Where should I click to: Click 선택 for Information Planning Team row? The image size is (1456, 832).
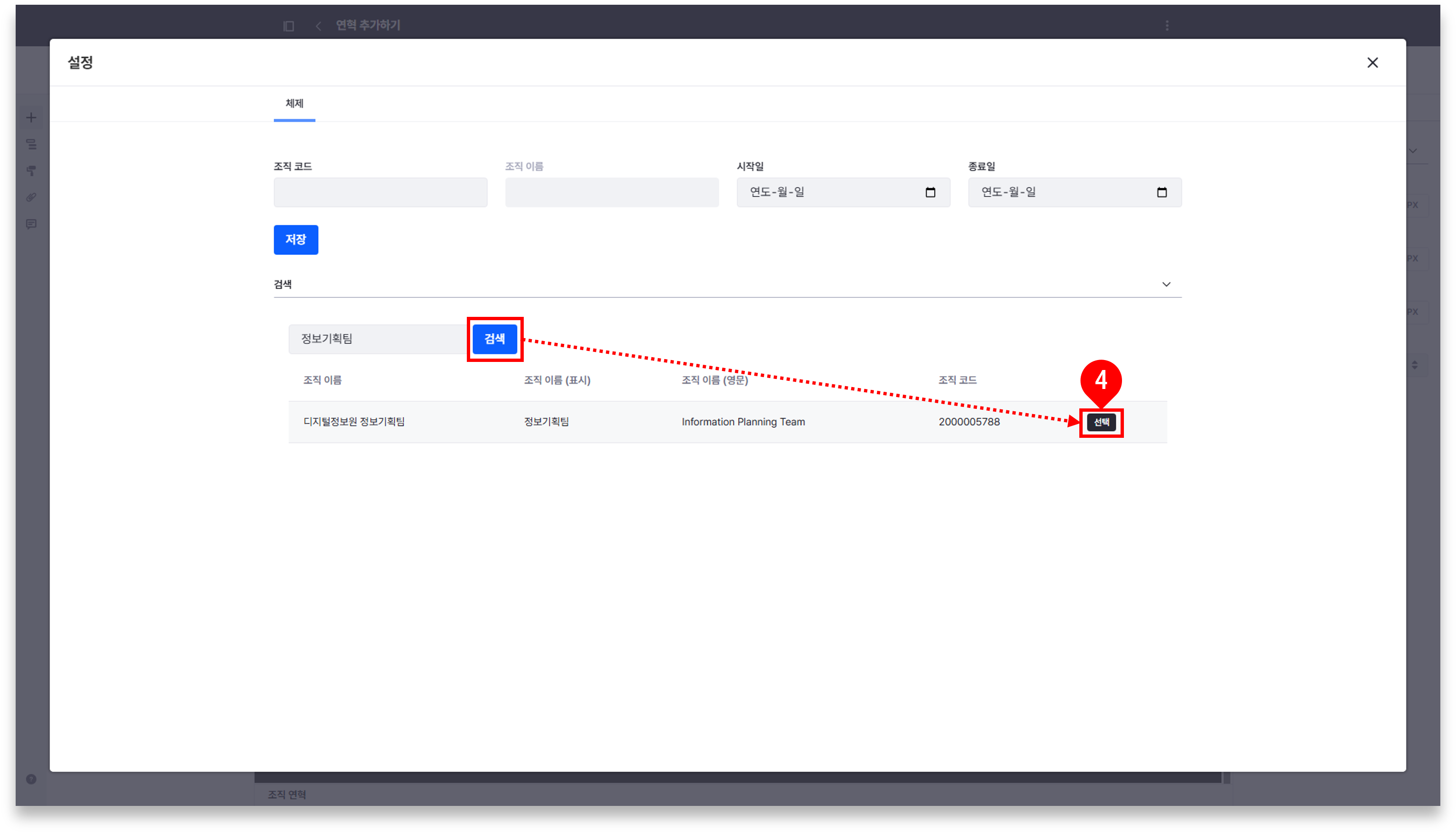[x=1101, y=422]
